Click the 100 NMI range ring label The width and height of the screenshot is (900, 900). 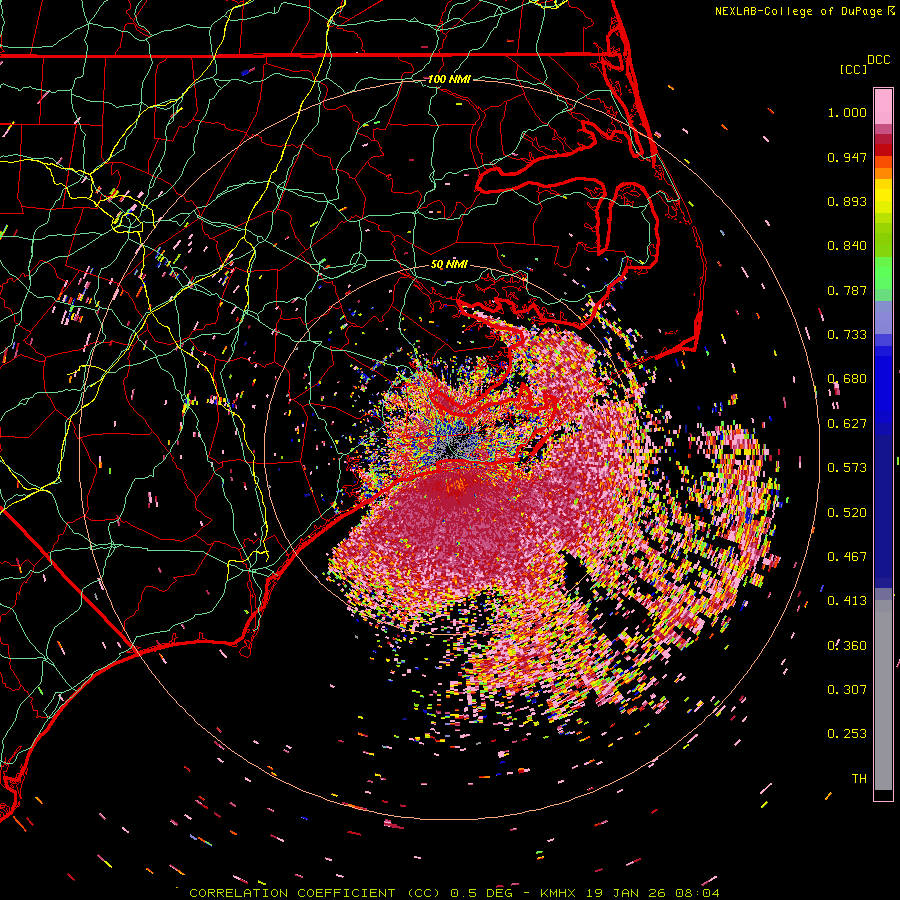click(x=449, y=79)
